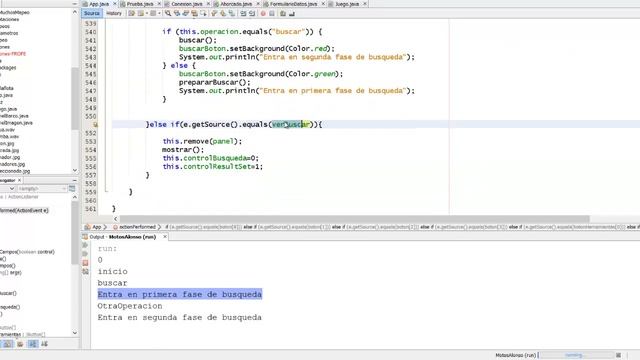This screenshot has width=640, height=360.
Task: Close the Output MotosAlonso (run) tab
Action: point(165,237)
